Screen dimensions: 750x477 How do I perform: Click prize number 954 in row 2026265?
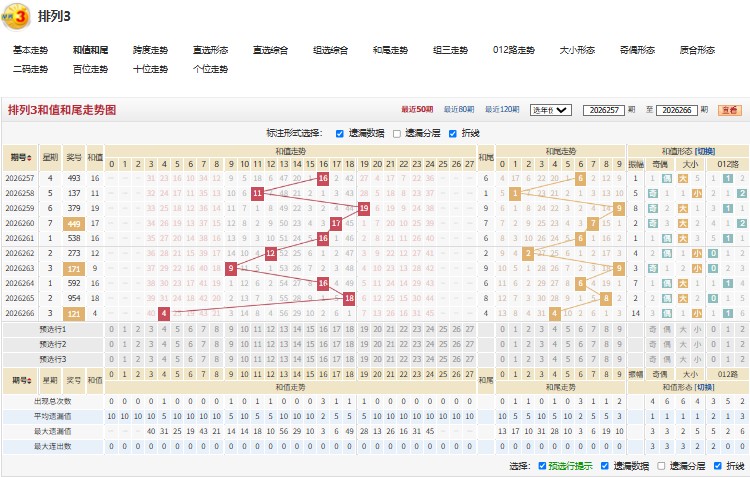pos(74,298)
